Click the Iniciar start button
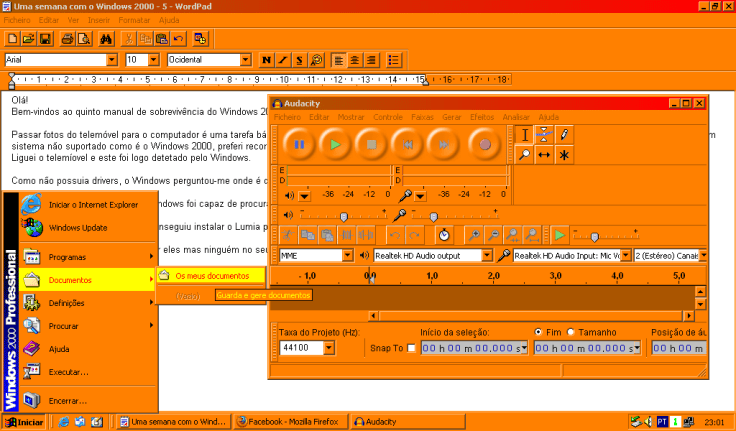This screenshot has width=736, height=431. pos(24,422)
